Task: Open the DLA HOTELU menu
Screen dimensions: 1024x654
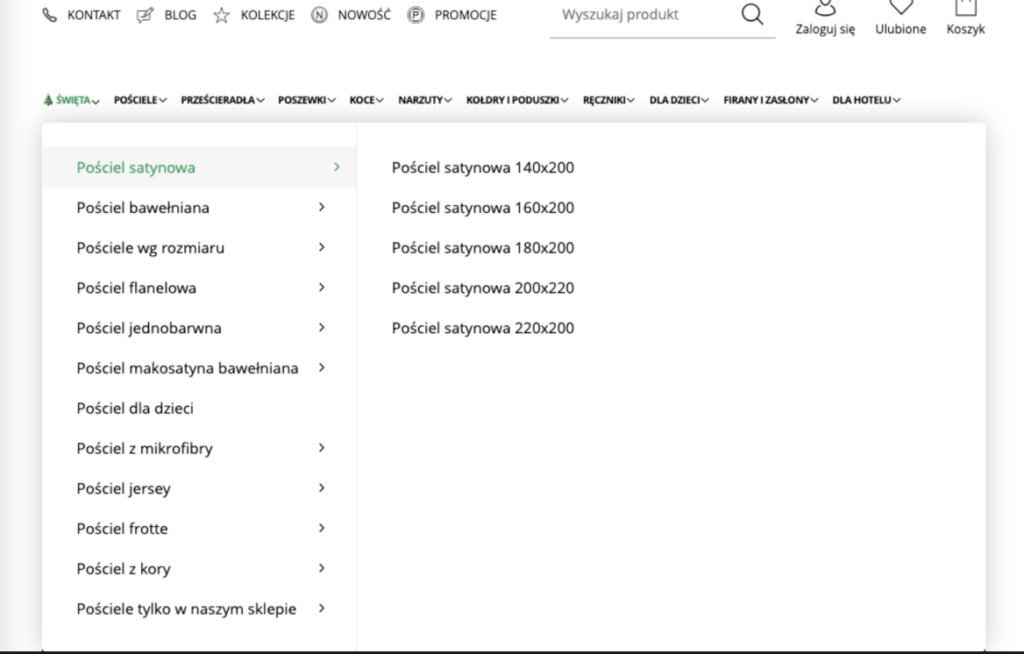Action: (x=867, y=100)
